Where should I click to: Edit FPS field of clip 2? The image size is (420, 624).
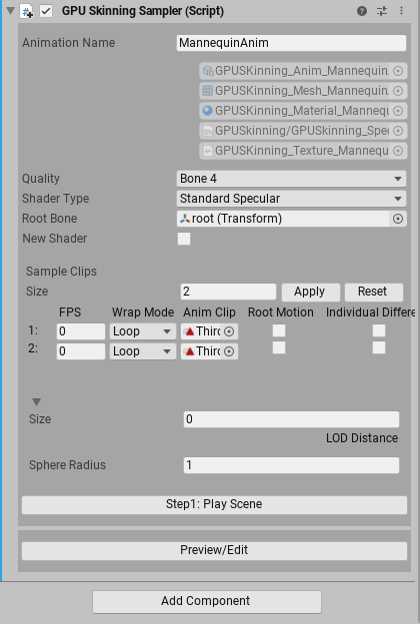[x=81, y=351]
